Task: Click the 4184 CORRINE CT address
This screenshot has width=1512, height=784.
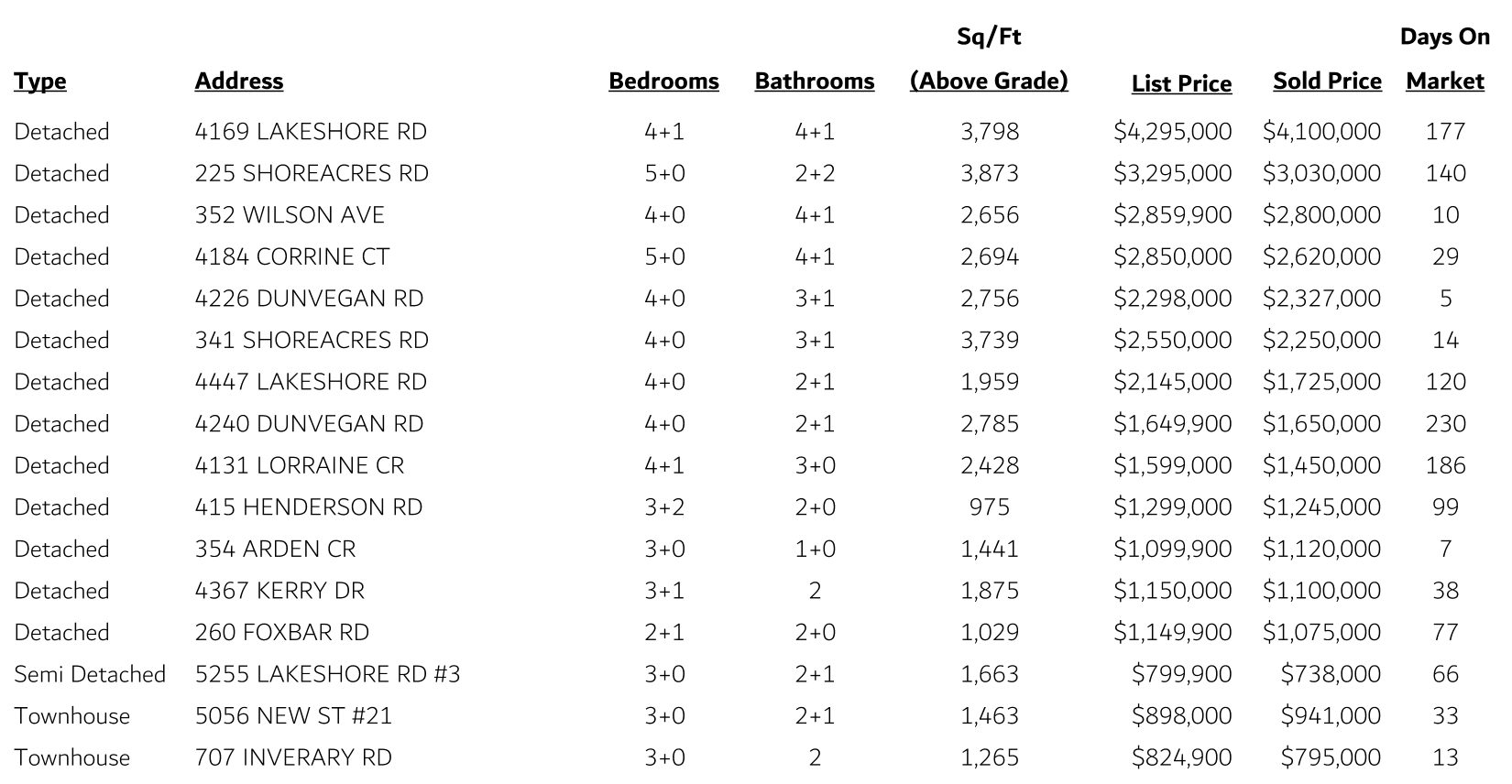Action: tap(292, 257)
